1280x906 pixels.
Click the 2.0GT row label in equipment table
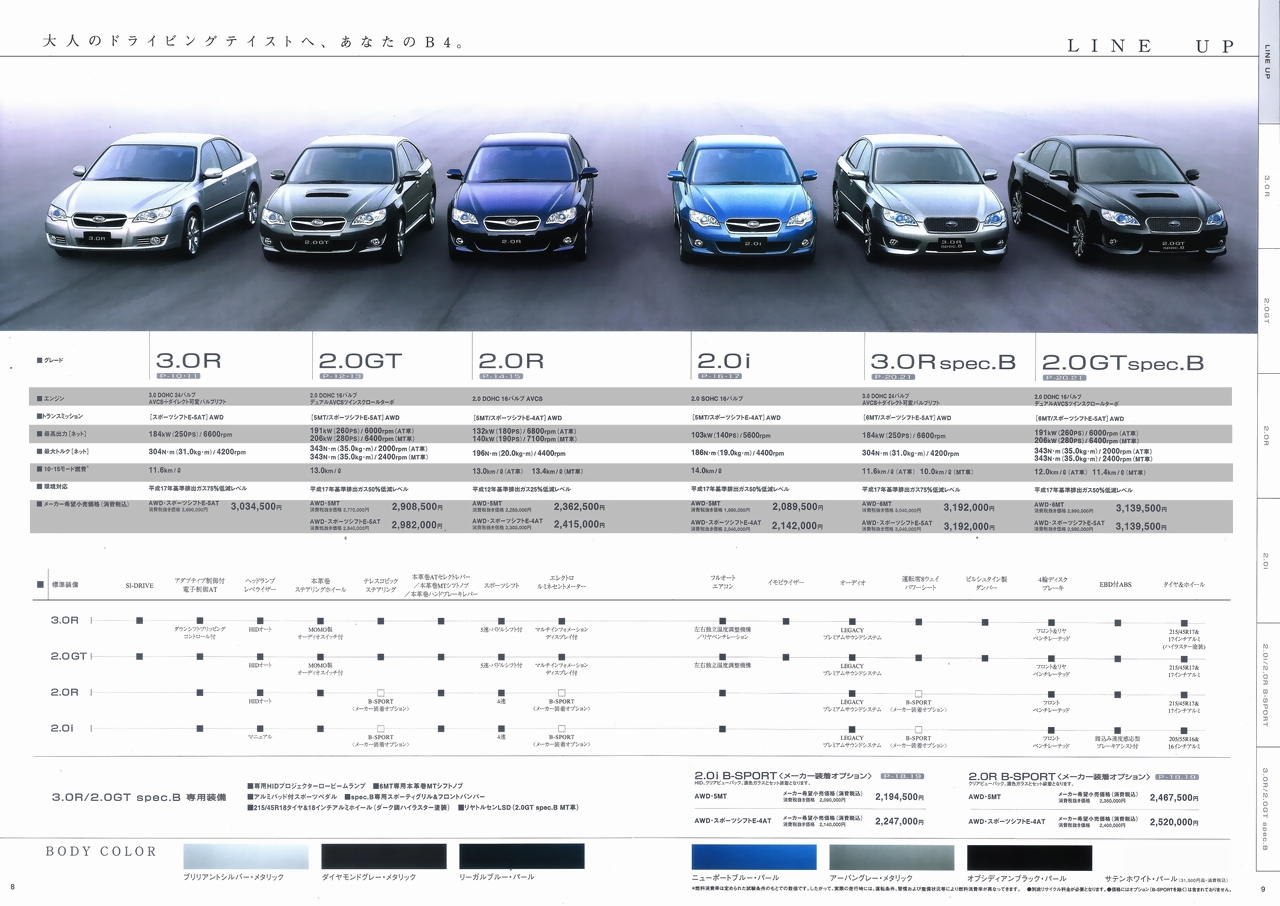tap(69, 656)
